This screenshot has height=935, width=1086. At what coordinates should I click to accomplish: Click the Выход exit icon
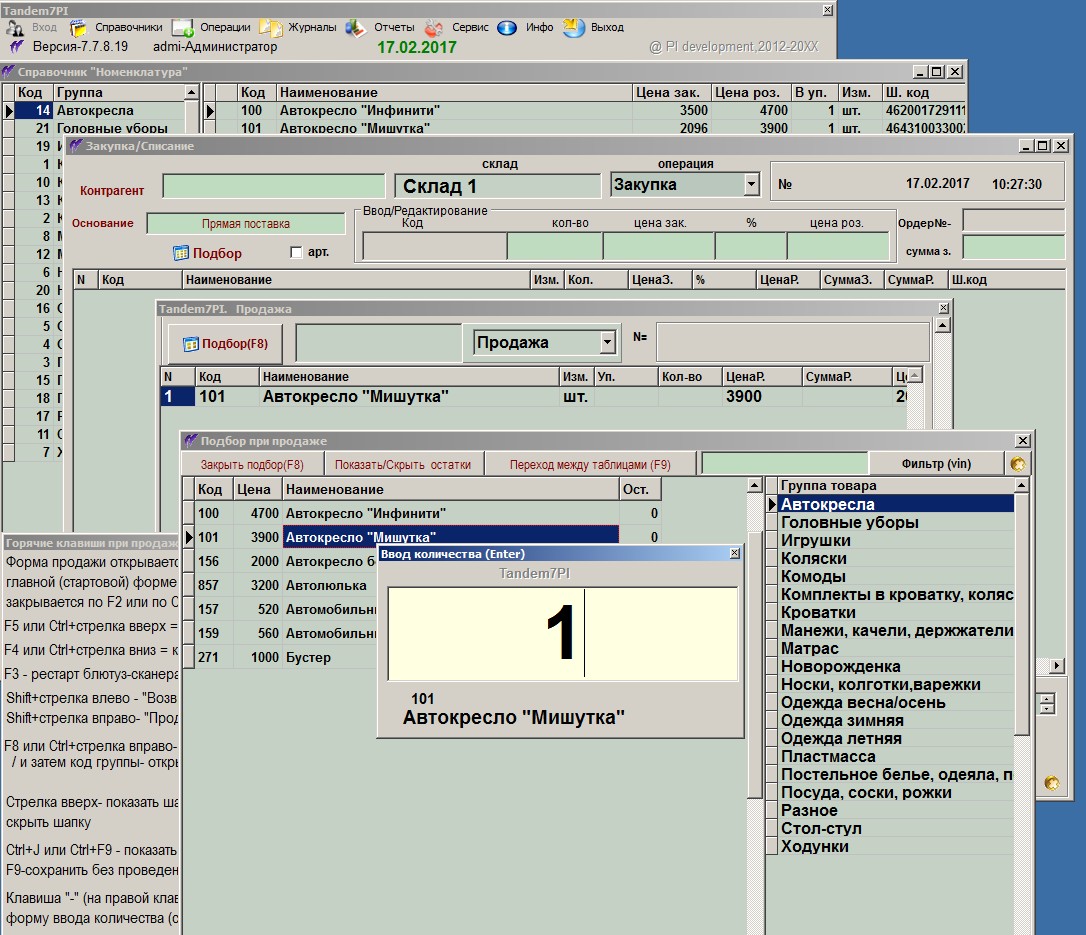(x=573, y=28)
